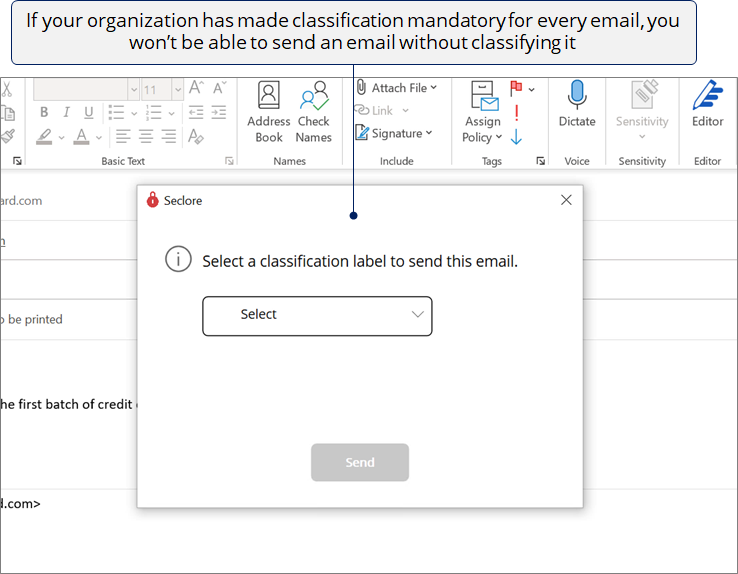Open the Address Book

tap(268, 111)
